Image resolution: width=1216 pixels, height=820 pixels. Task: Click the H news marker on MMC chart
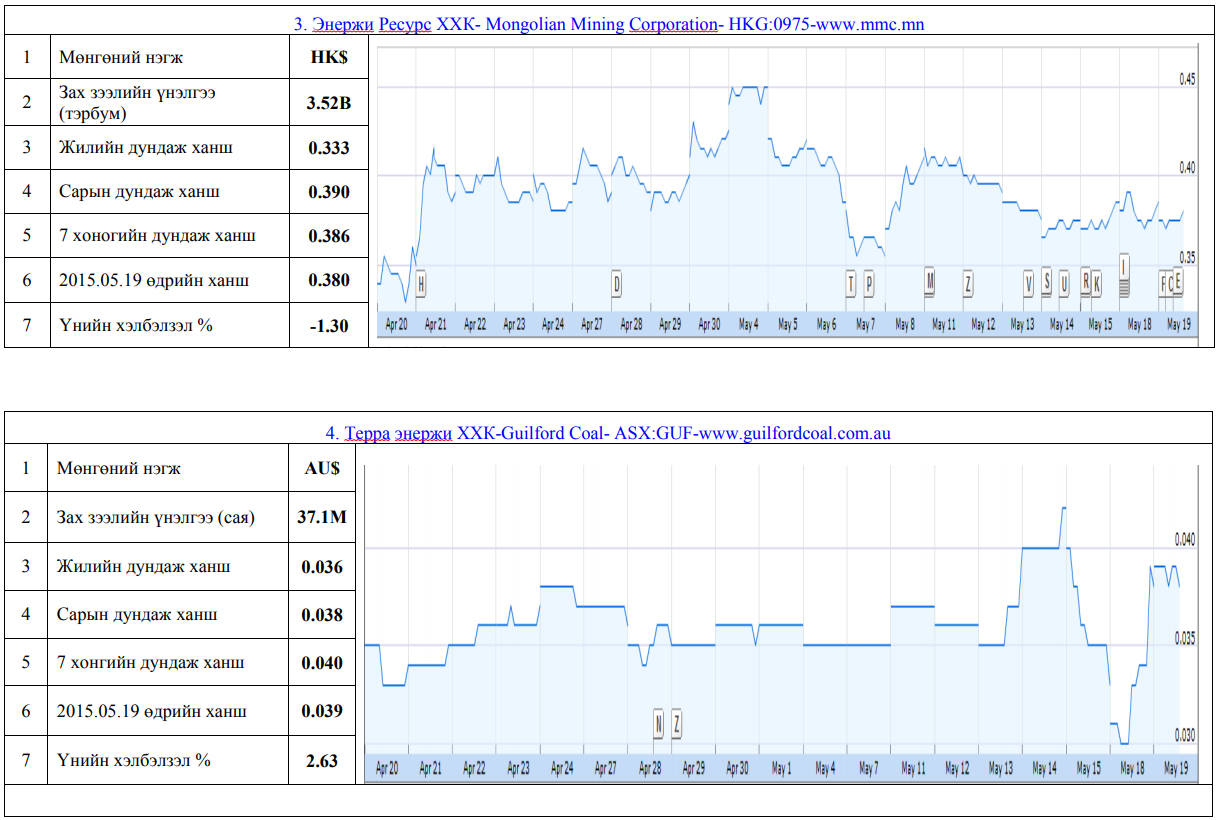(x=421, y=284)
